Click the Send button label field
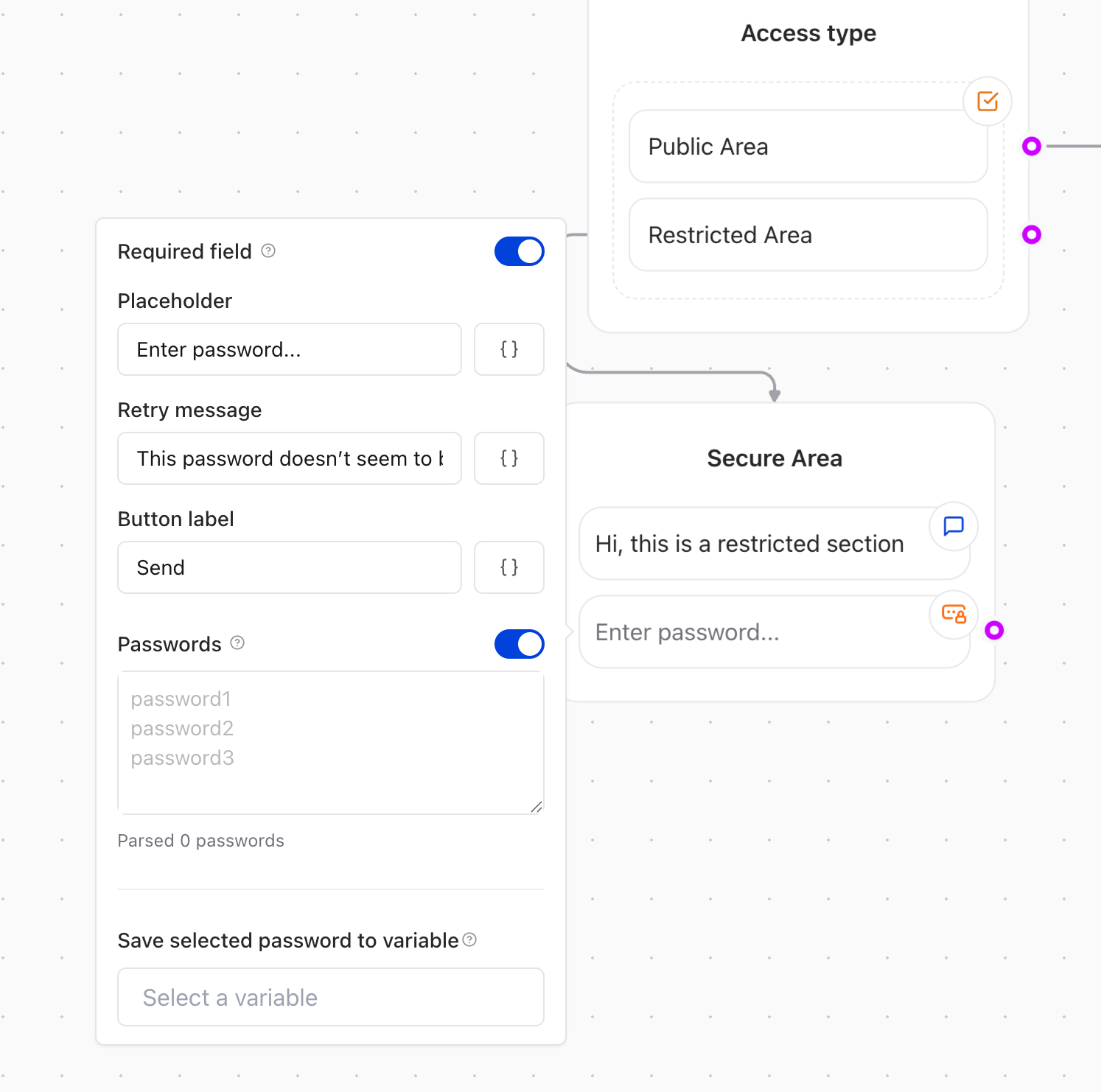 click(x=289, y=567)
